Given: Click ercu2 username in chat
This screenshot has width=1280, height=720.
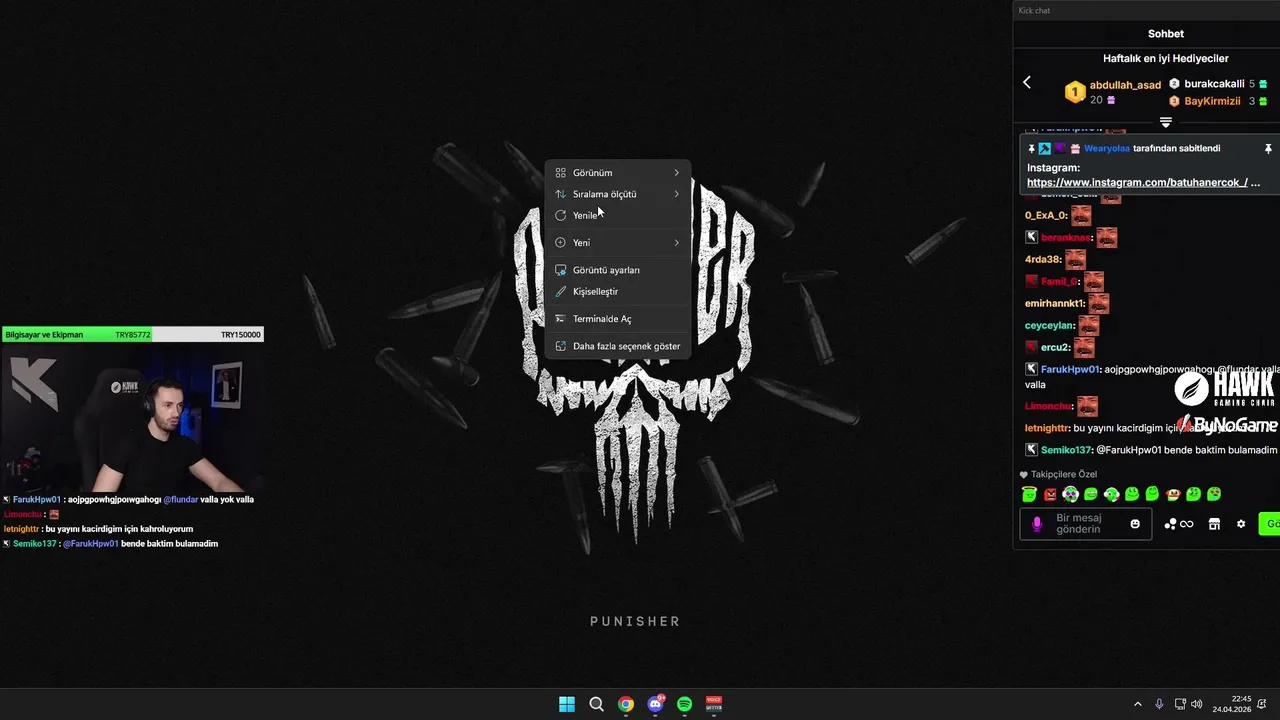Looking at the screenshot, I should click(x=1055, y=347).
